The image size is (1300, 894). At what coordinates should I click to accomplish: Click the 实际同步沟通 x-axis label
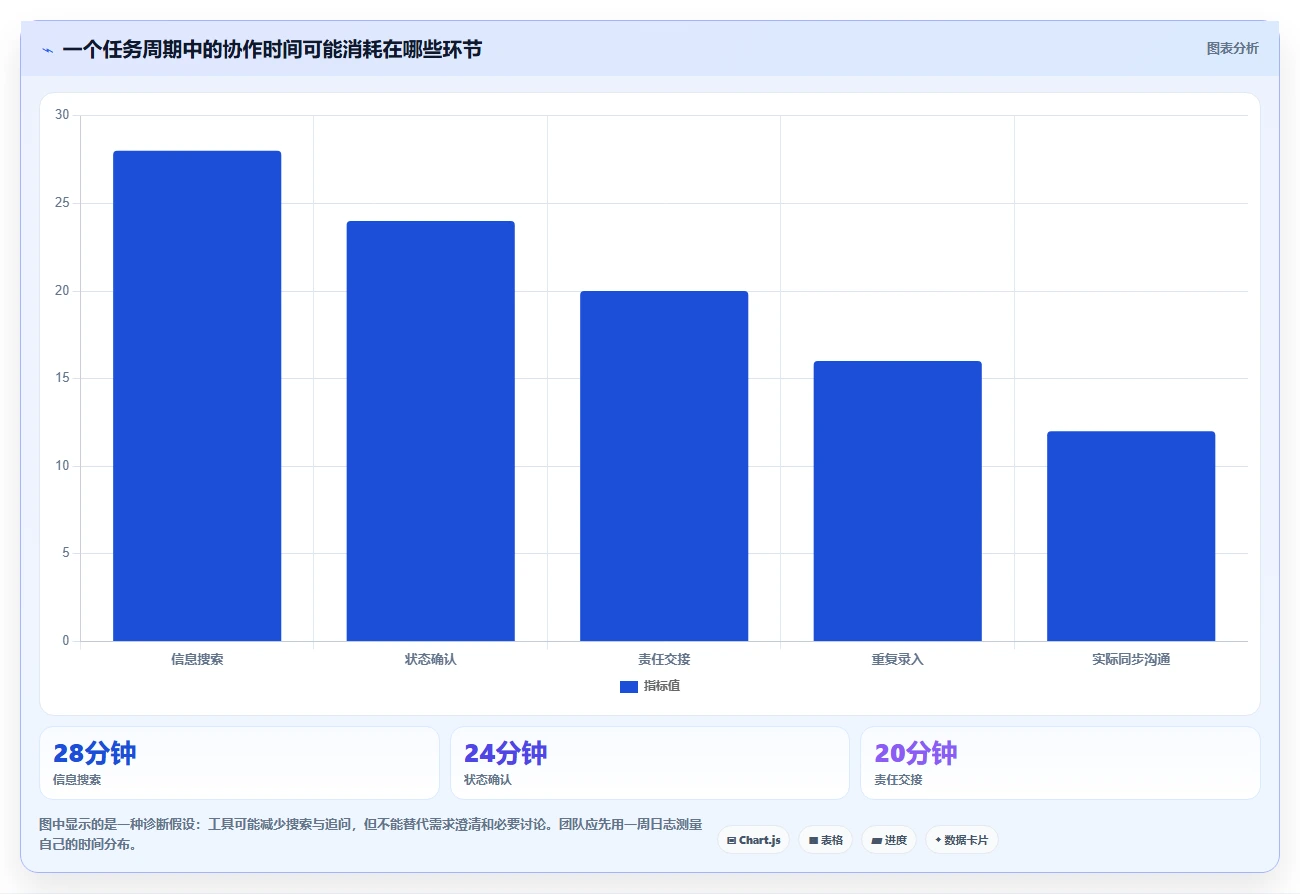1131,660
